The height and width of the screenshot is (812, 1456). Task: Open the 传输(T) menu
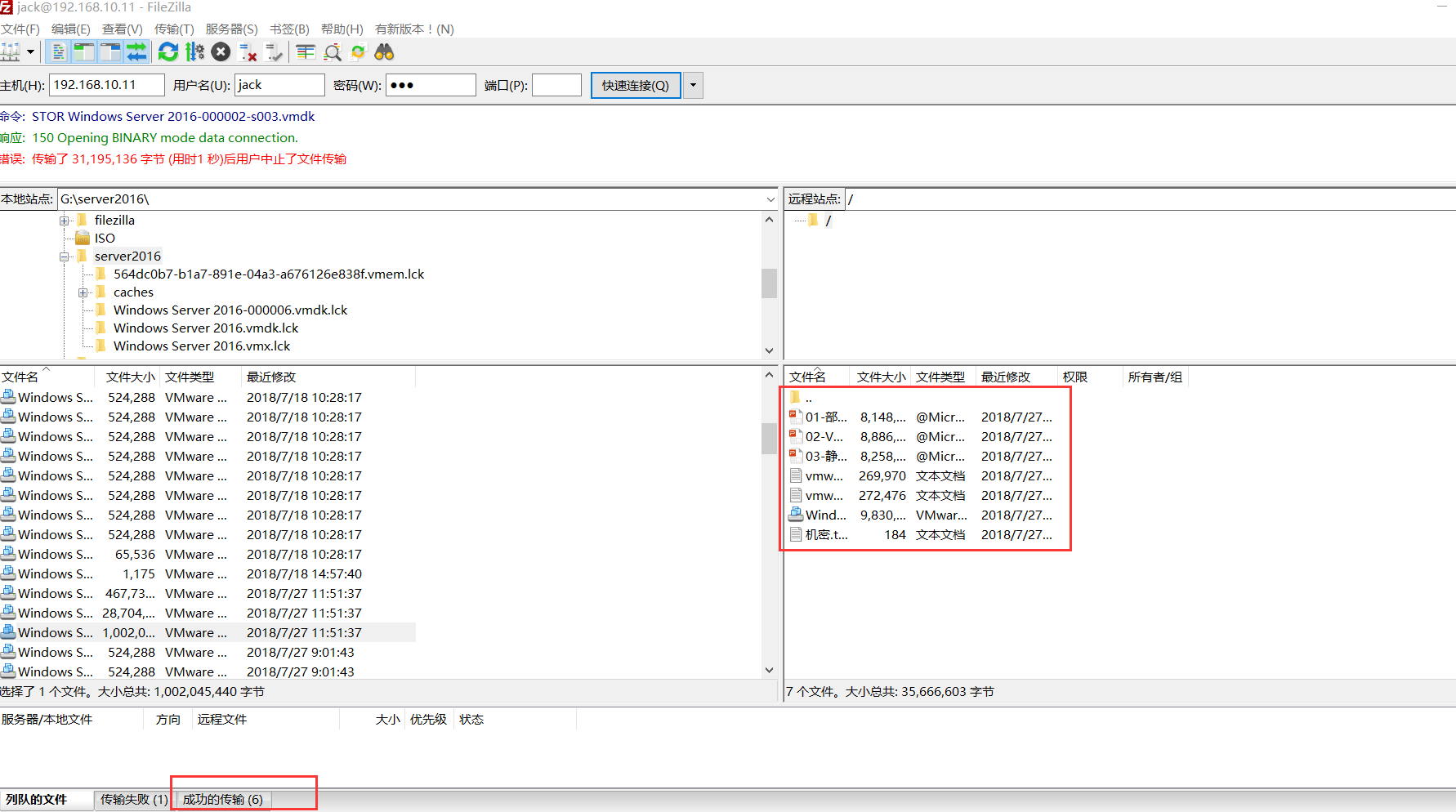coord(174,29)
